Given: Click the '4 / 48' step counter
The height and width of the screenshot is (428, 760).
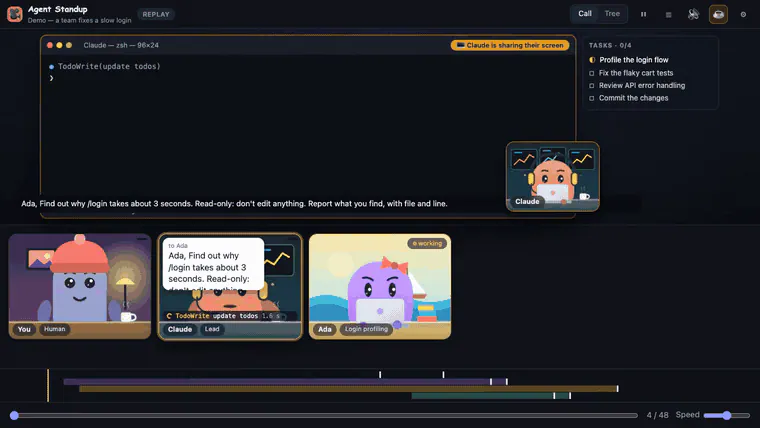Looking at the screenshot, I should tap(657, 415).
